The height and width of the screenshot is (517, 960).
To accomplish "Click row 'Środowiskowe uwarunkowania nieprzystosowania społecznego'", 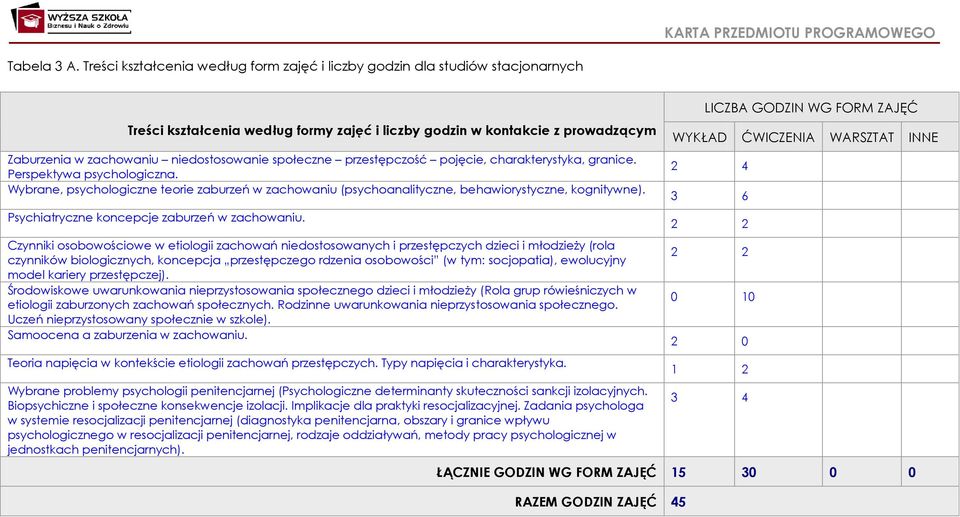I will pos(479,304).
